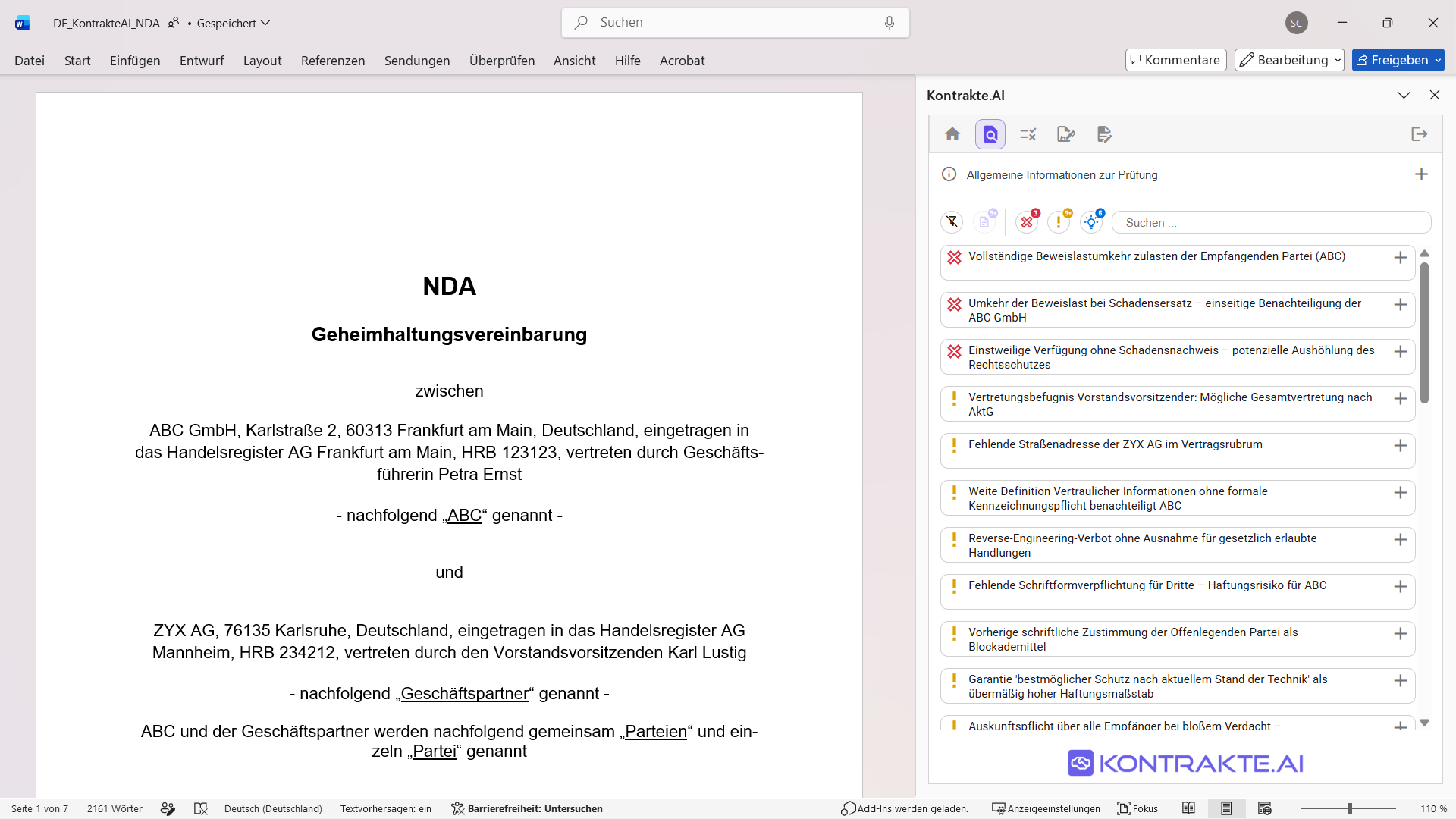
Task: Open word count 2161 Wörter
Action: point(115,808)
